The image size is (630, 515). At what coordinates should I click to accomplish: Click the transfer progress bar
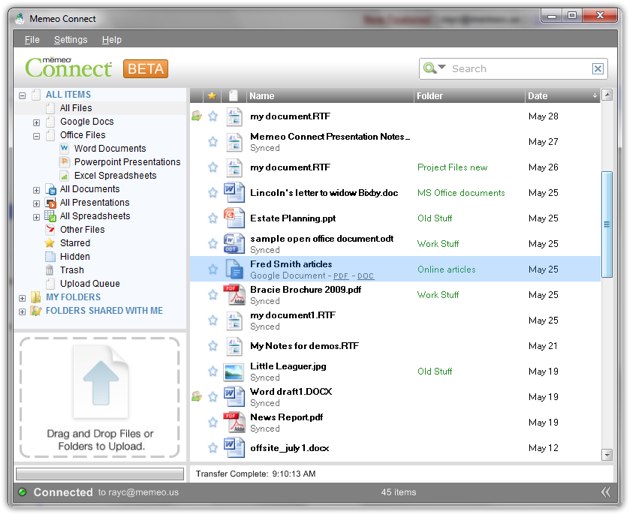click(100, 473)
